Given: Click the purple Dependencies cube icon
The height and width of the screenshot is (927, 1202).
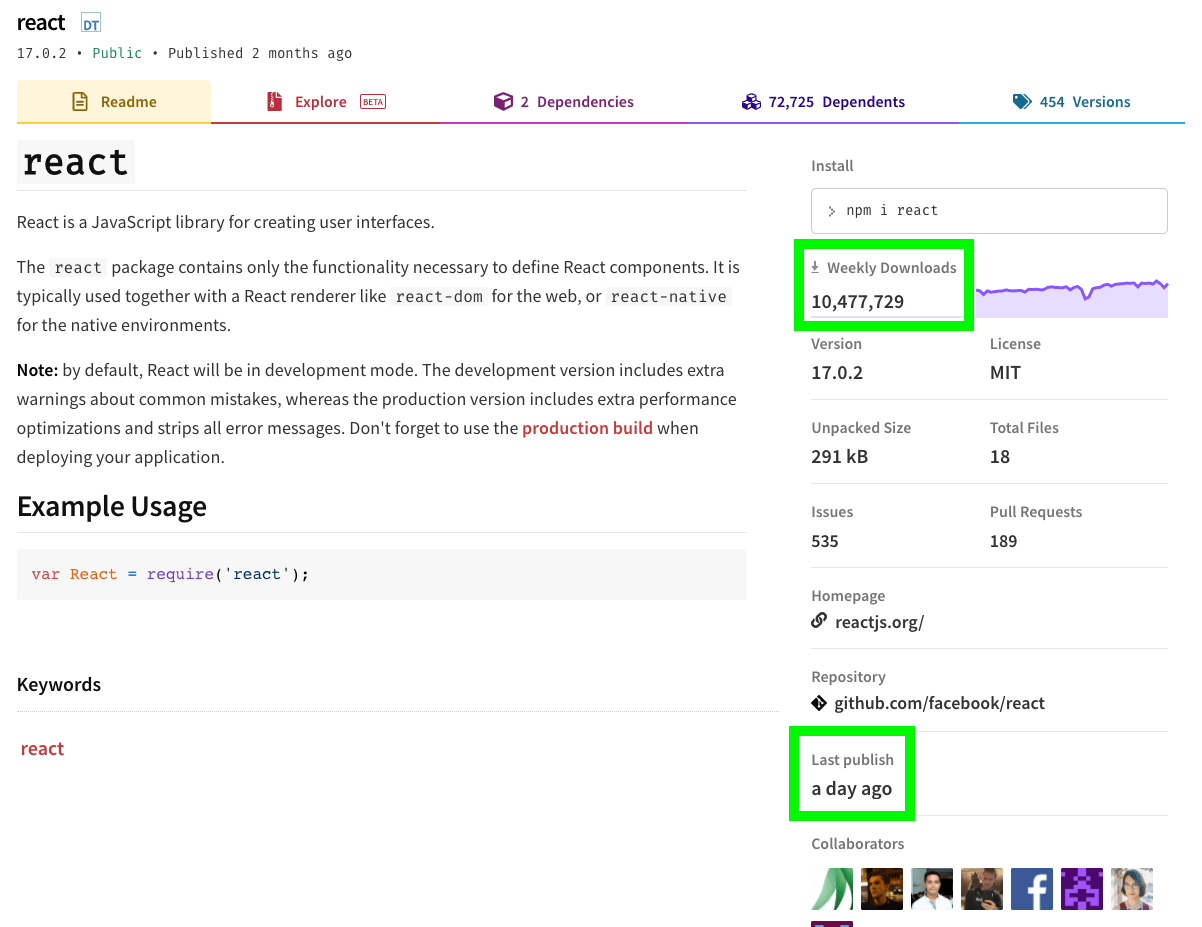Looking at the screenshot, I should (503, 102).
